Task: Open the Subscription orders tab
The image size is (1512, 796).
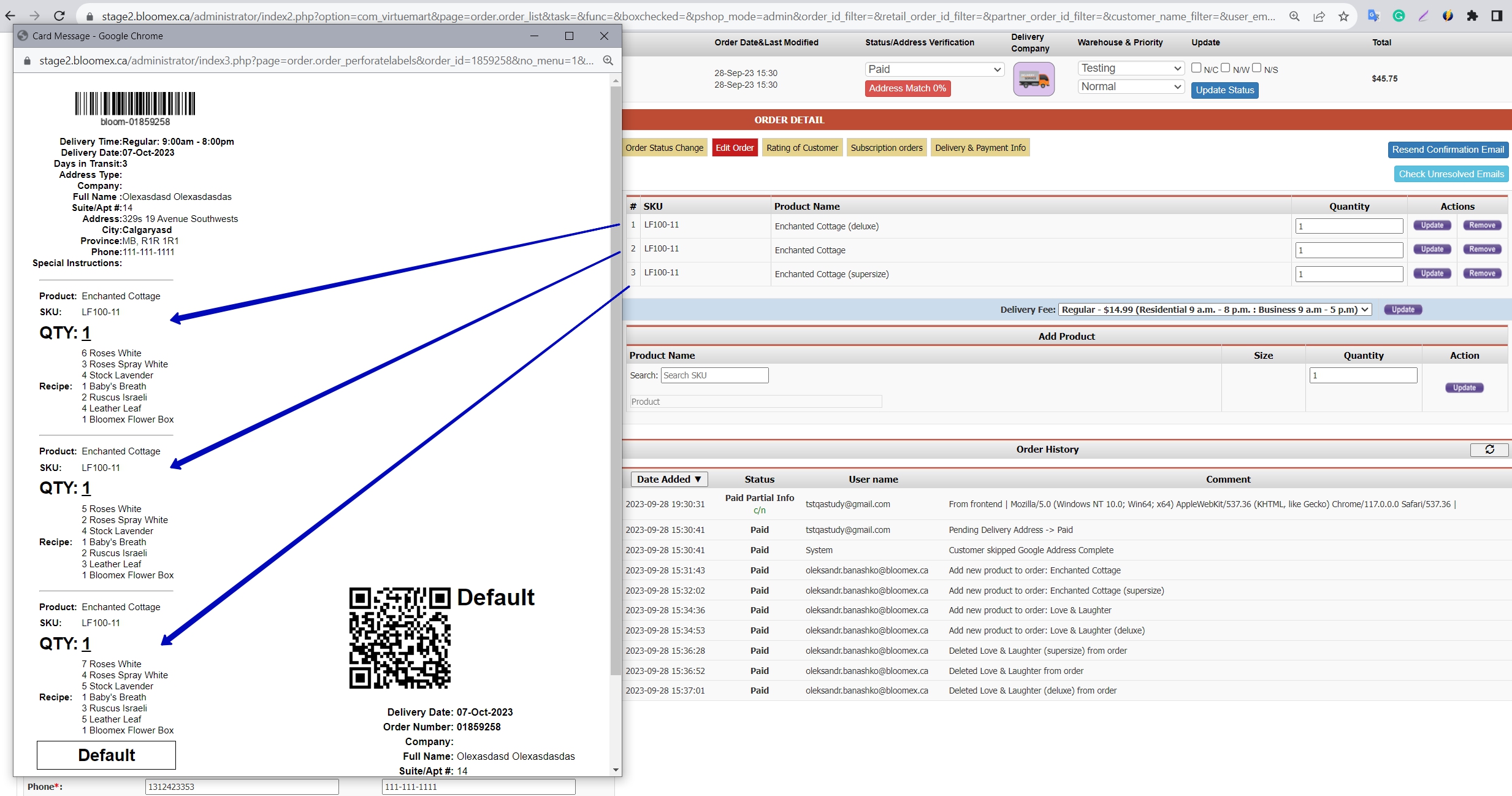Action: [887, 148]
